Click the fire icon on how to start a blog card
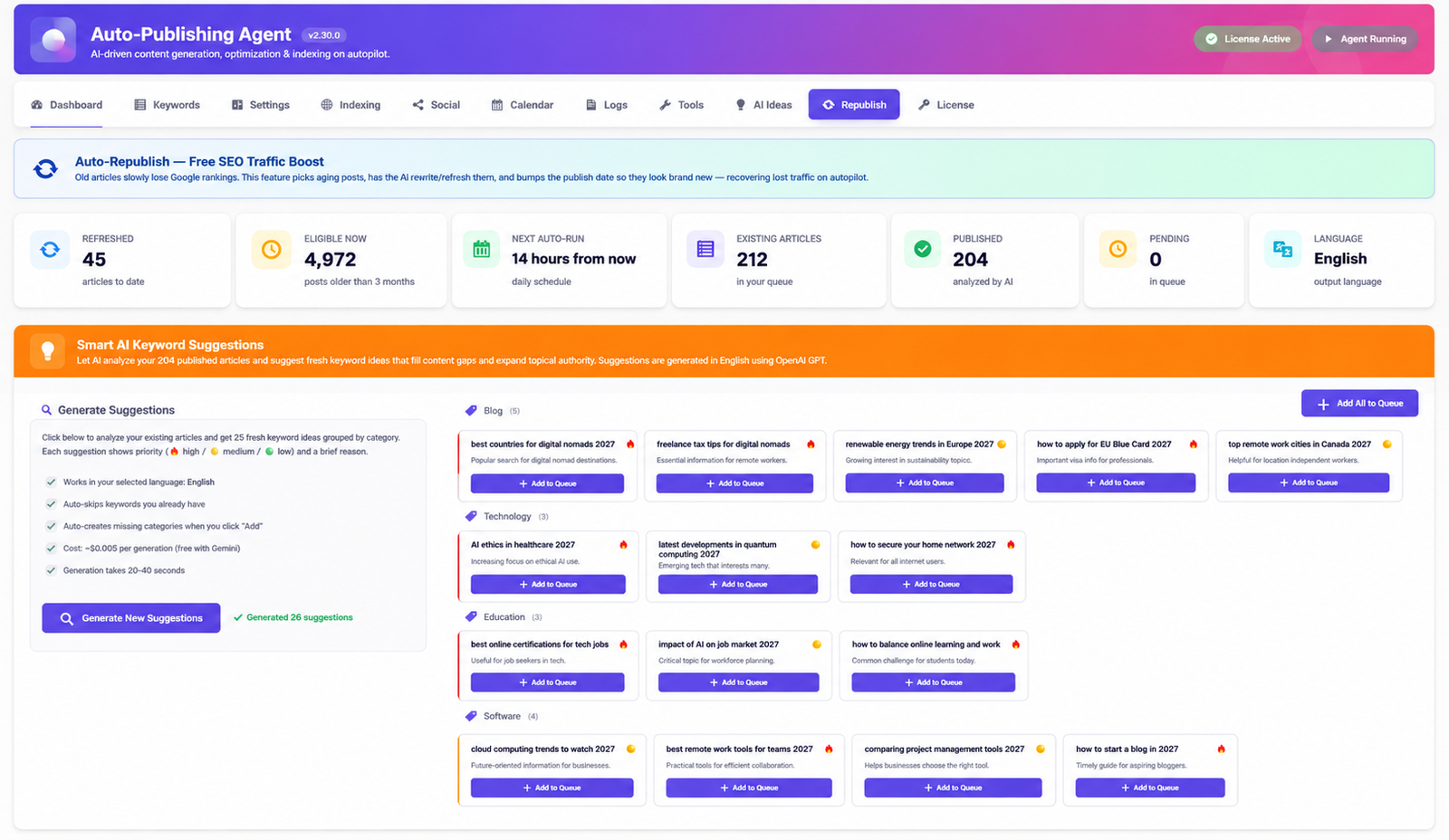1449x840 pixels. [1222, 749]
